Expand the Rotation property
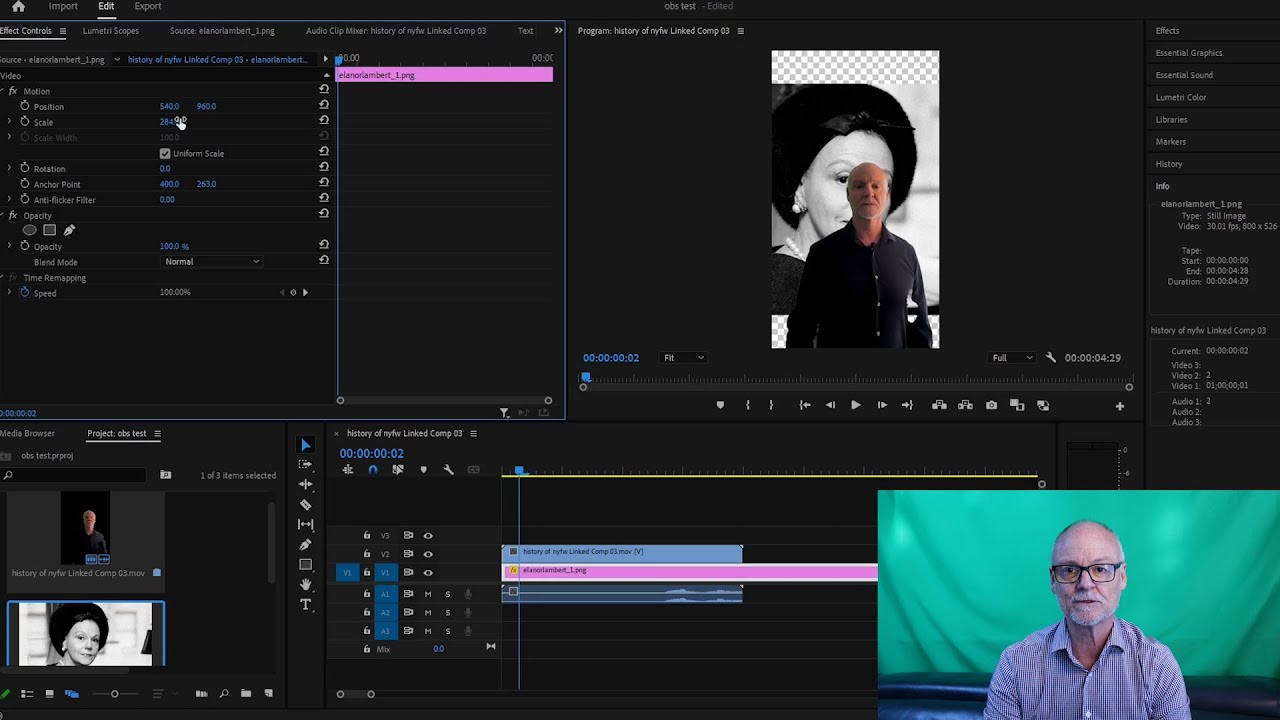Image resolution: width=1280 pixels, height=720 pixels. point(9,168)
